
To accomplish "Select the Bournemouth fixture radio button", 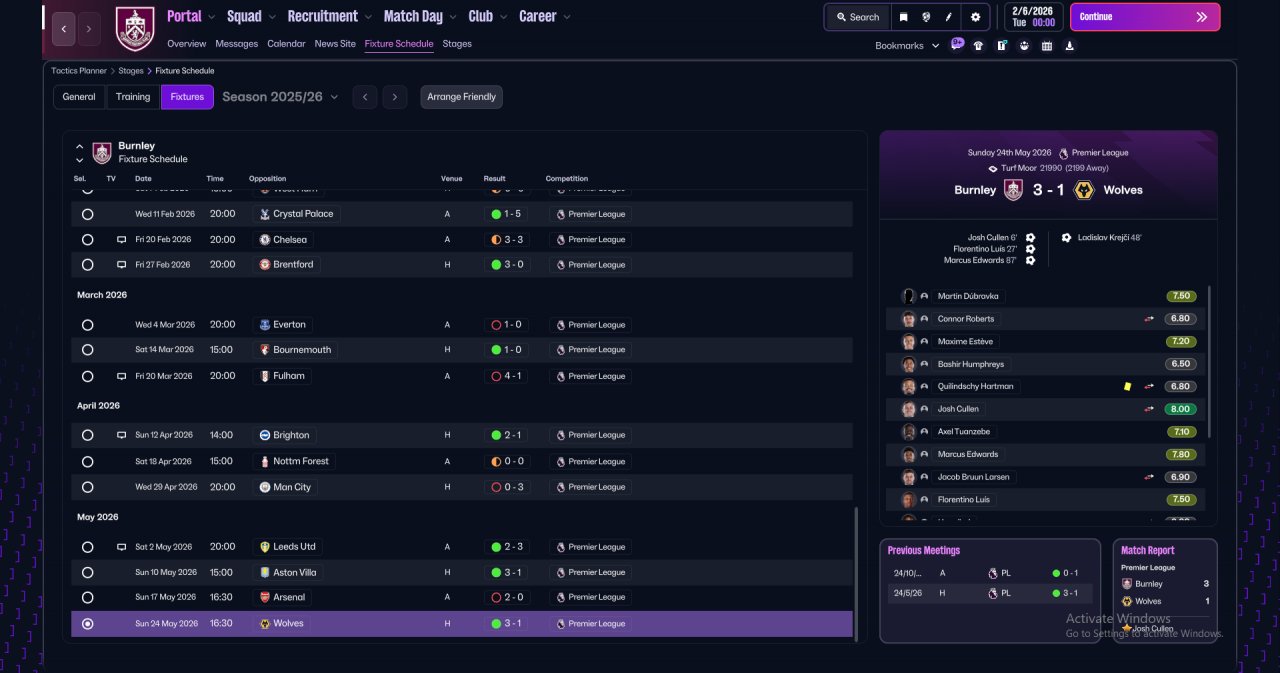I will click(x=87, y=350).
